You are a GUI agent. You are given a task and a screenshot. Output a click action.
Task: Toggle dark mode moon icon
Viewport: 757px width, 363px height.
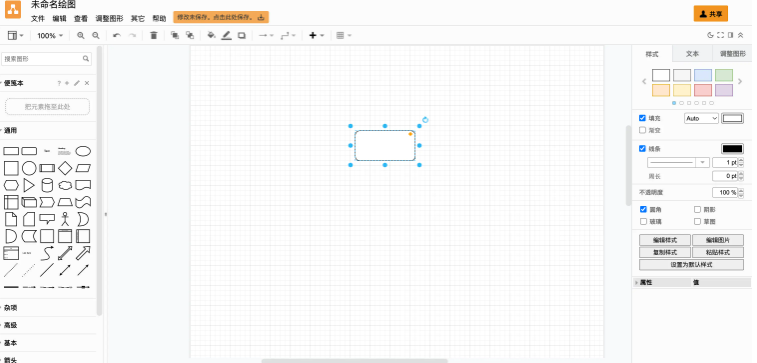(710, 35)
